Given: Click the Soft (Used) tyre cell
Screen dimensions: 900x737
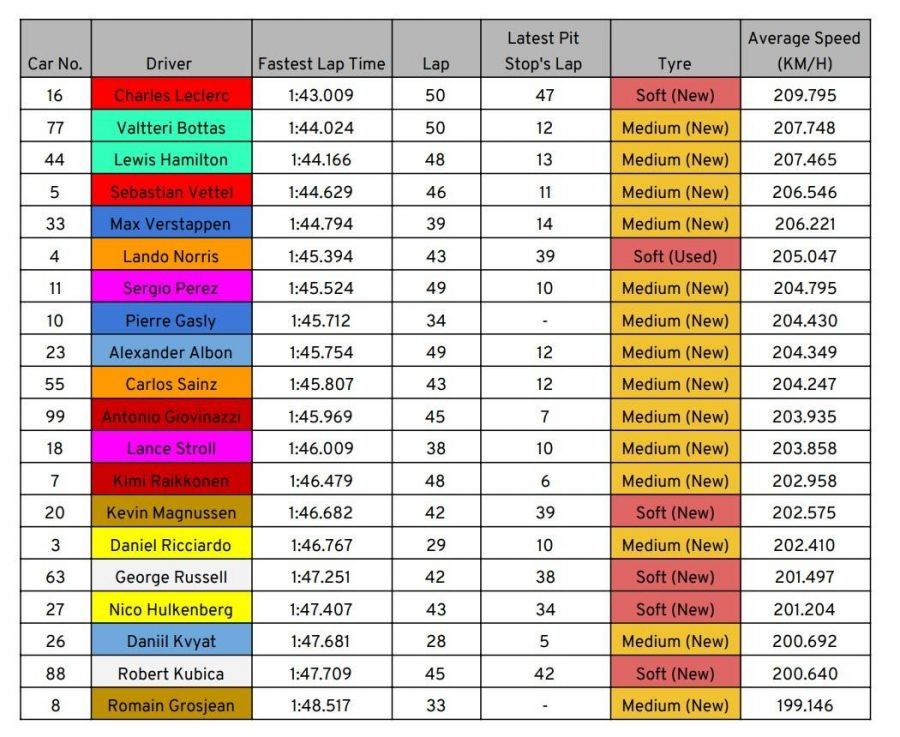Looking at the screenshot, I should click(675, 256).
